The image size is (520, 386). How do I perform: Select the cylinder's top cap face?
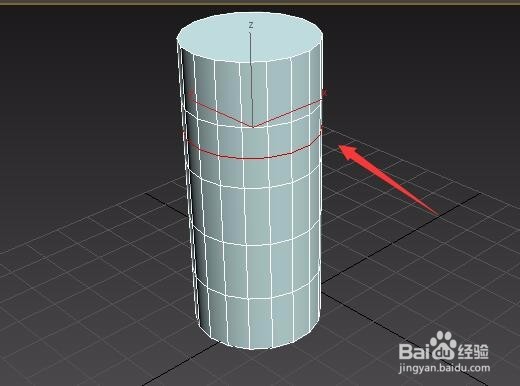coord(249,38)
